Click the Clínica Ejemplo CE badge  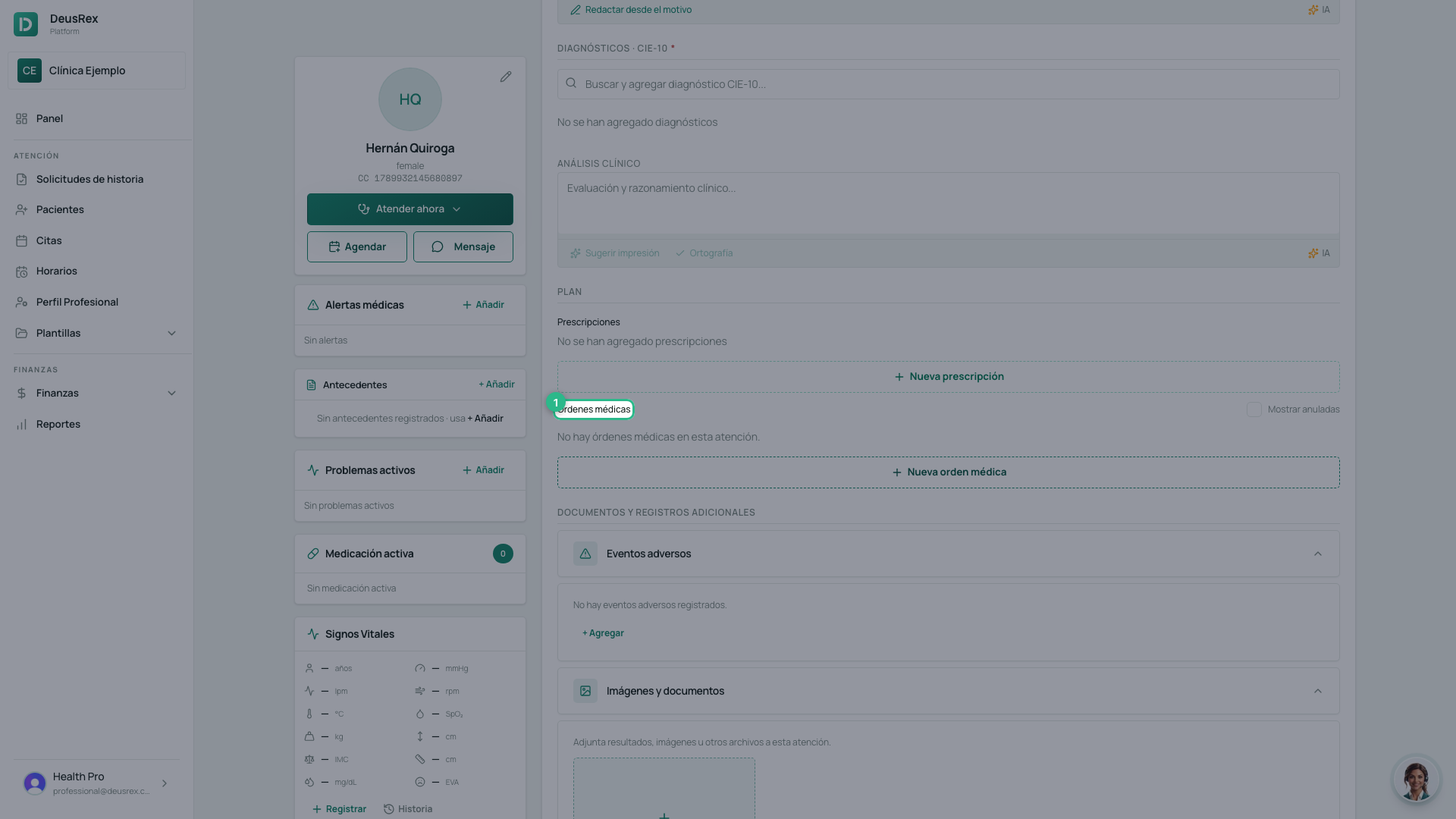click(x=30, y=71)
